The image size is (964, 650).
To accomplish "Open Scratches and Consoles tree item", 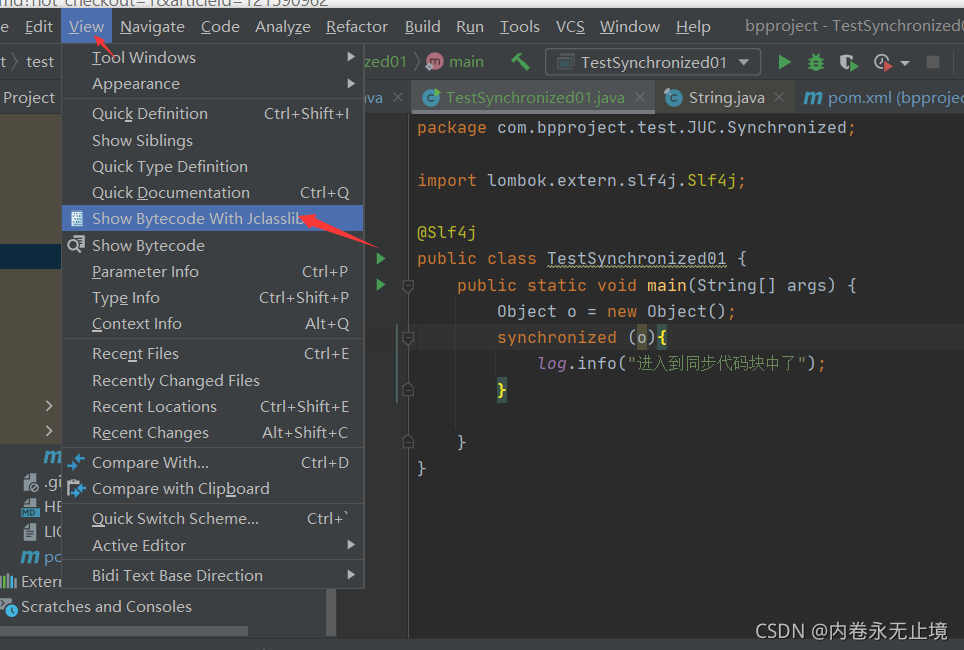I will tap(106, 607).
